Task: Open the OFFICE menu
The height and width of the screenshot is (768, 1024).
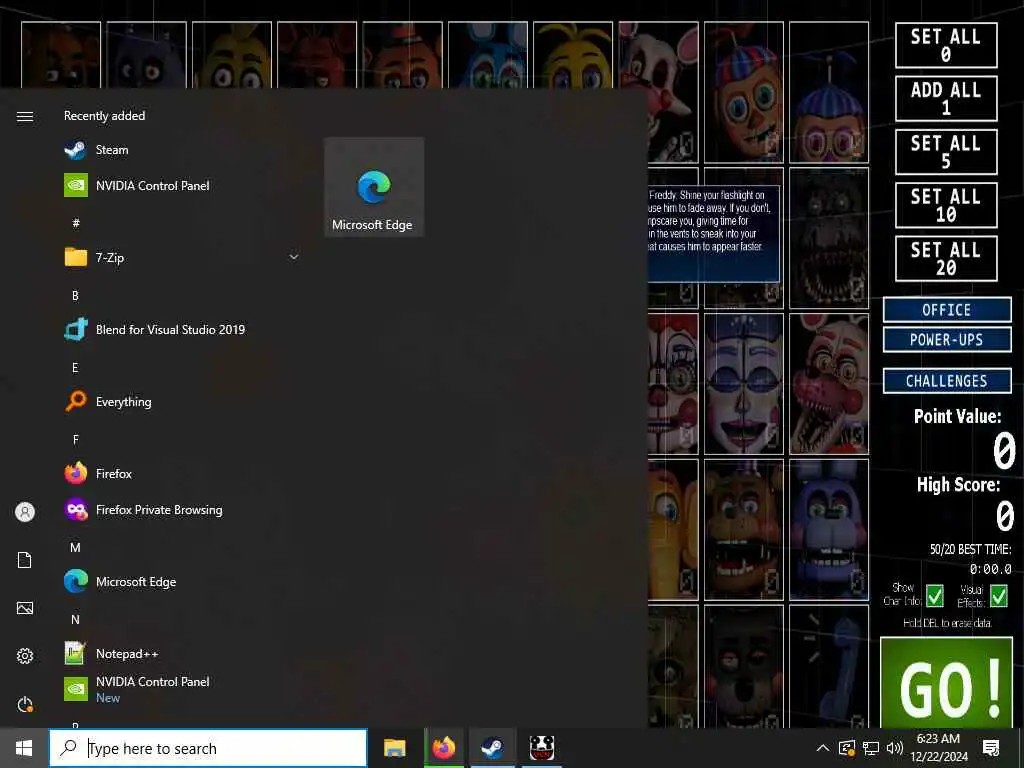Action: tap(947, 310)
